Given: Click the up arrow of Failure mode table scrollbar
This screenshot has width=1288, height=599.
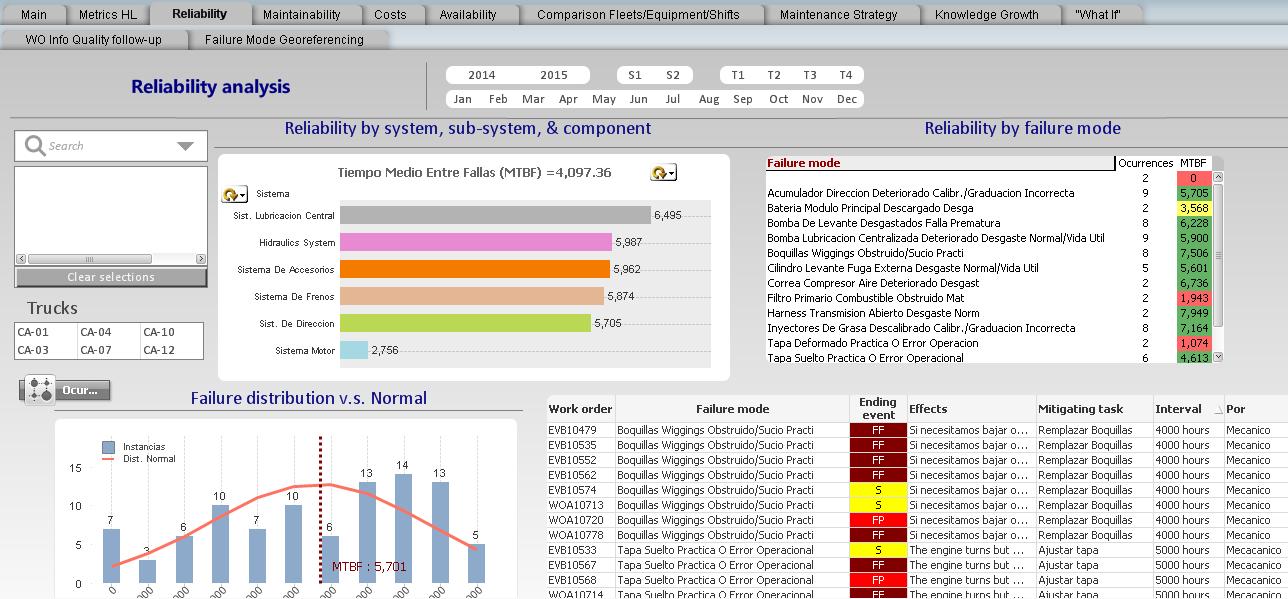Looking at the screenshot, I should tap(1217, 177).
